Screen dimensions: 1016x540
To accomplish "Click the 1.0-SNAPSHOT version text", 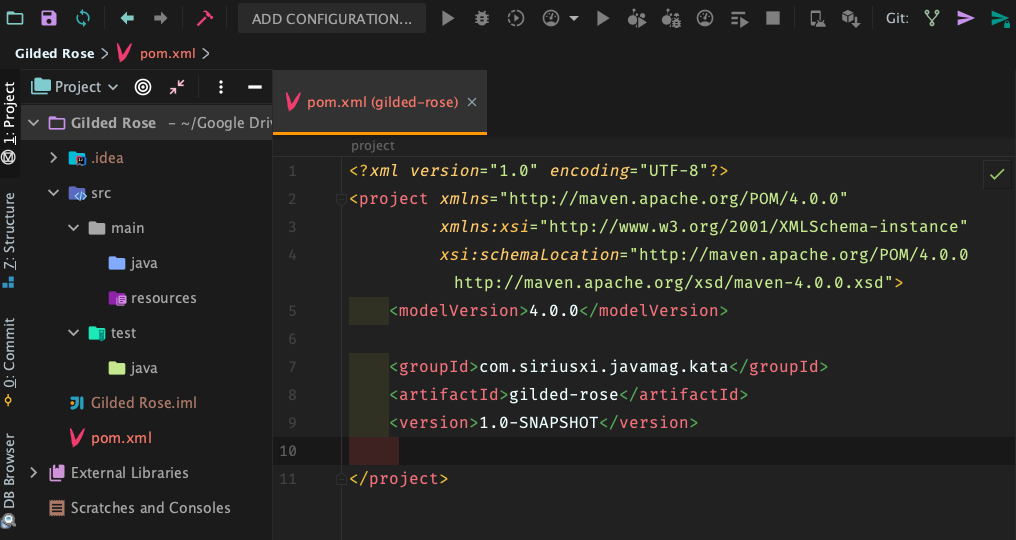I will coord(538,423).
